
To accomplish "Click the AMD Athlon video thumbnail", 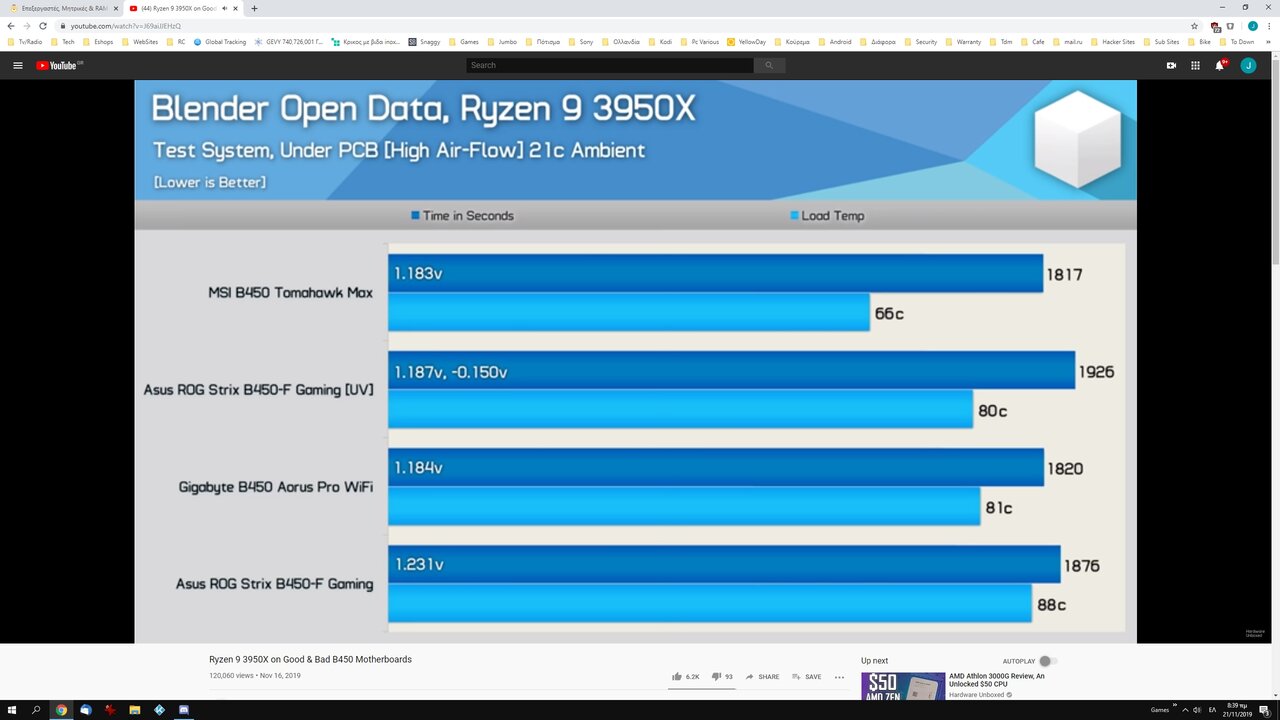I will pyautogui.click(x=903, y=686).
